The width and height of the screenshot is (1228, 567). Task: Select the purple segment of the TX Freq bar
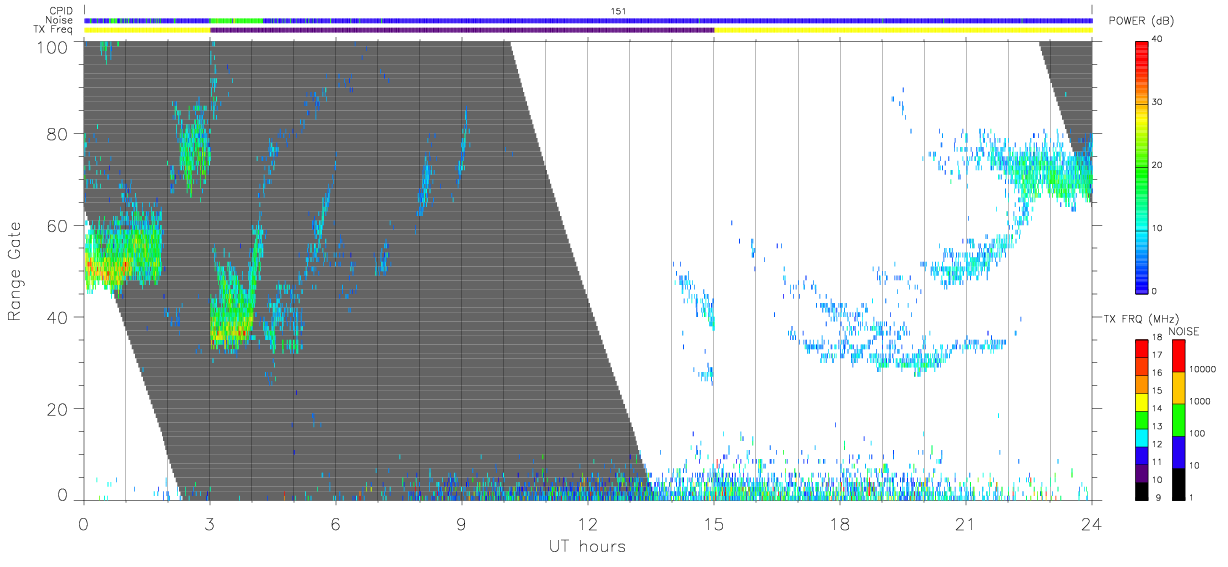click(x=462, y=30)
